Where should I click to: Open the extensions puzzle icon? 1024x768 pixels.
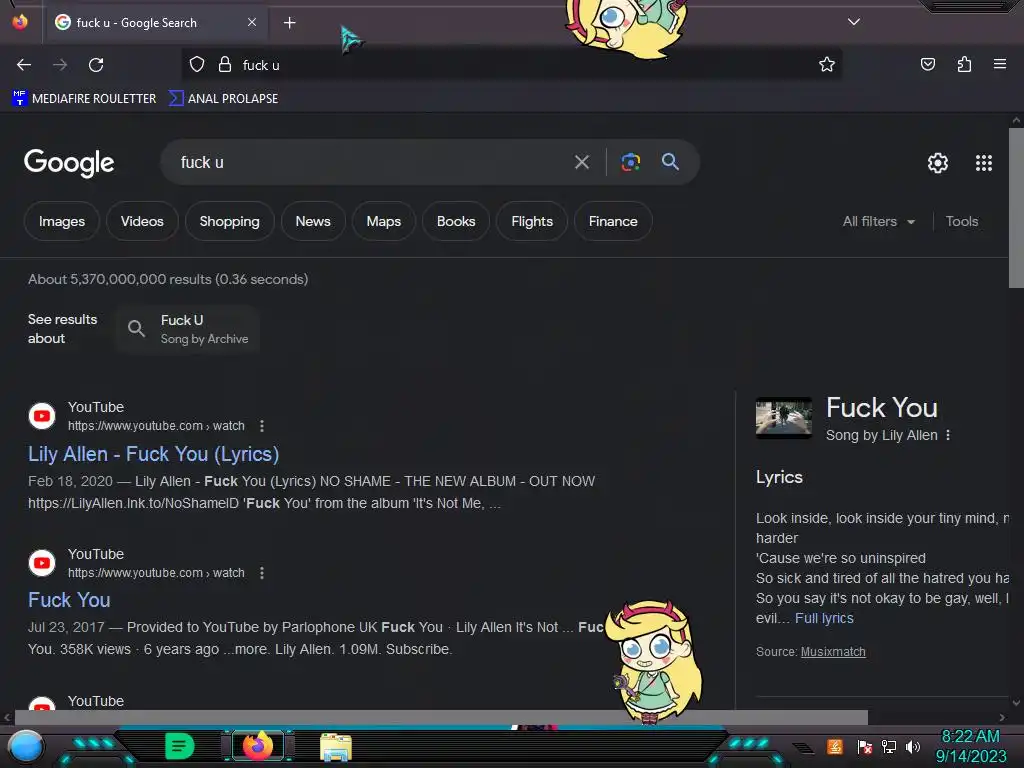pyautogui.click(x=964, y=64)
